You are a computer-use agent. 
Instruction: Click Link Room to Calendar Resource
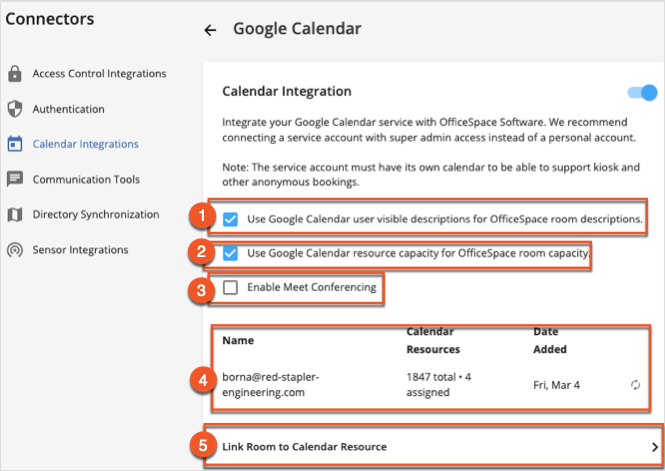point(304,446)
